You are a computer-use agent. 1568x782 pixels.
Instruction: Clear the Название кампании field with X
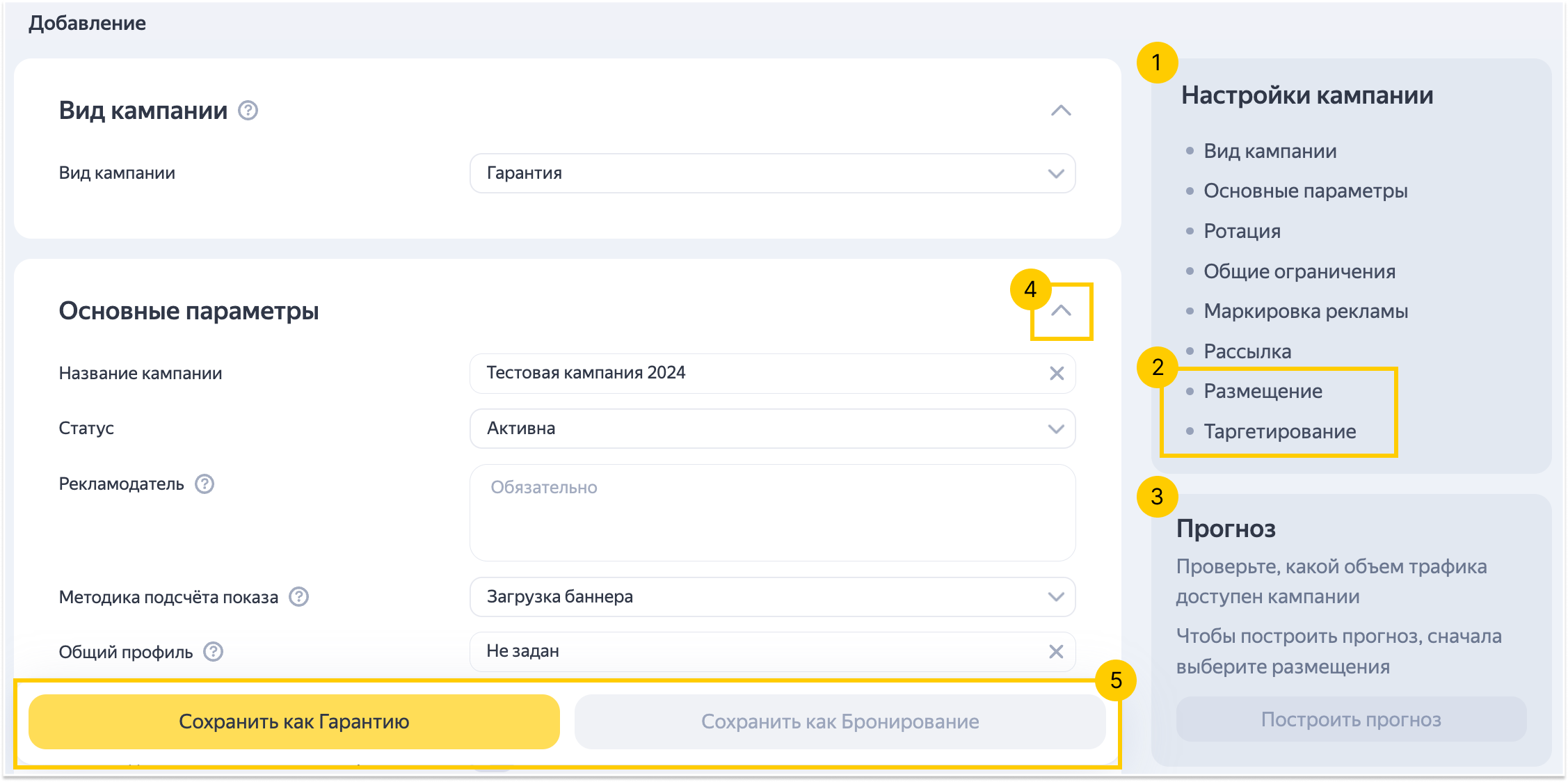click(1057, 374)
